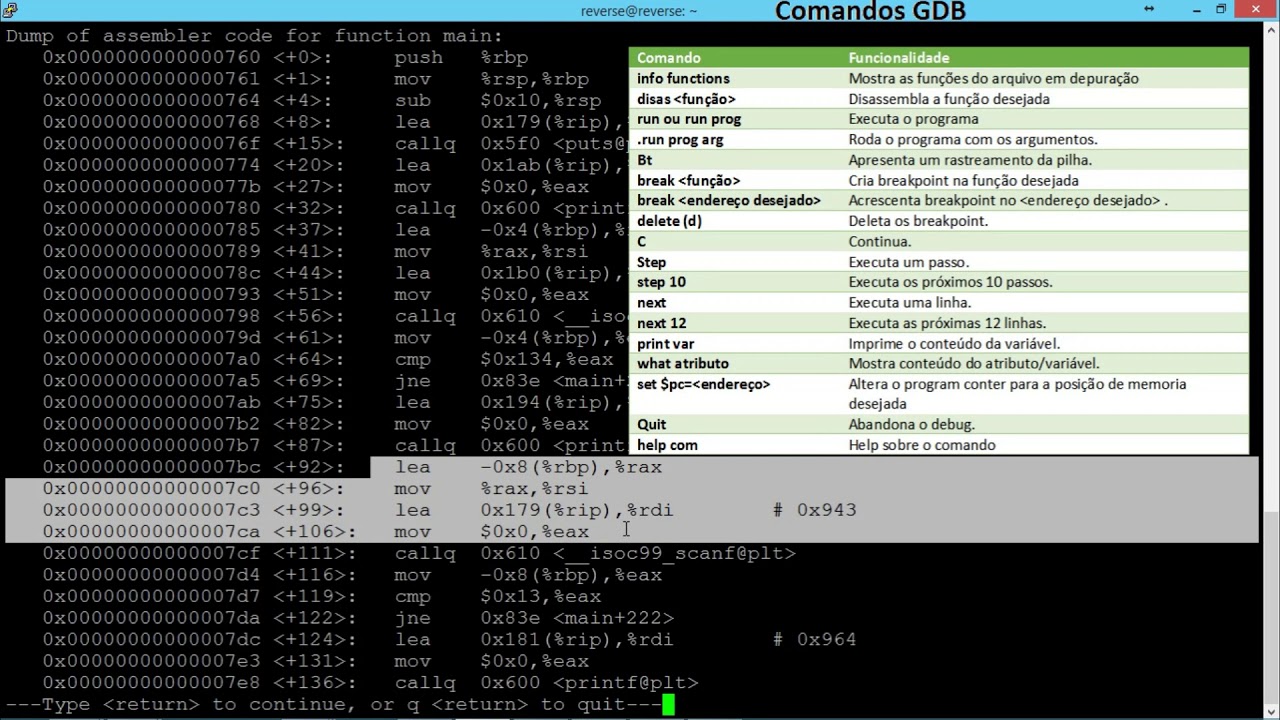Click 'Dump of assembler code for function main:' line

(x=254, y=36)
